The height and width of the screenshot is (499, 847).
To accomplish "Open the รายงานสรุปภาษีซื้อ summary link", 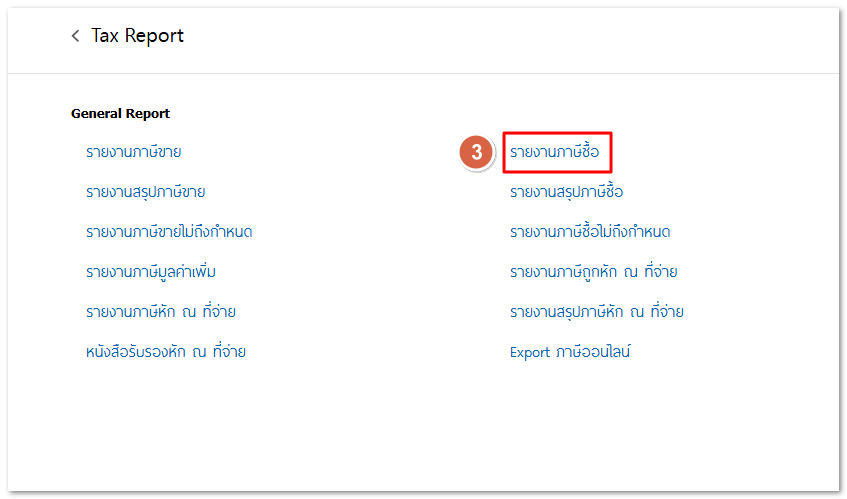I will [x=566, y=192].
